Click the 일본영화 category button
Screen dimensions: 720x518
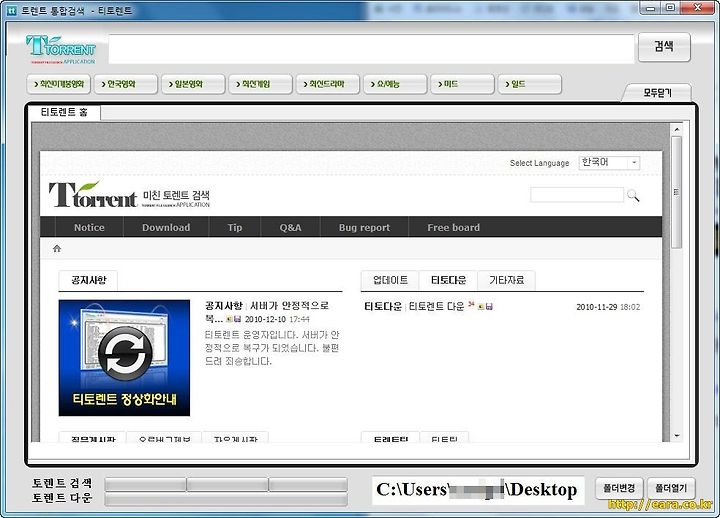[x=193, y=84]
